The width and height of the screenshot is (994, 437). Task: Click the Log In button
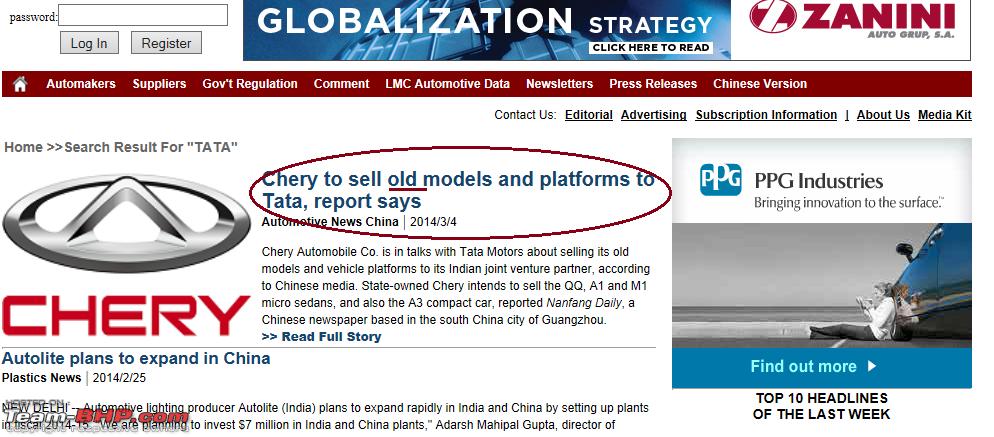pos(89,43)
